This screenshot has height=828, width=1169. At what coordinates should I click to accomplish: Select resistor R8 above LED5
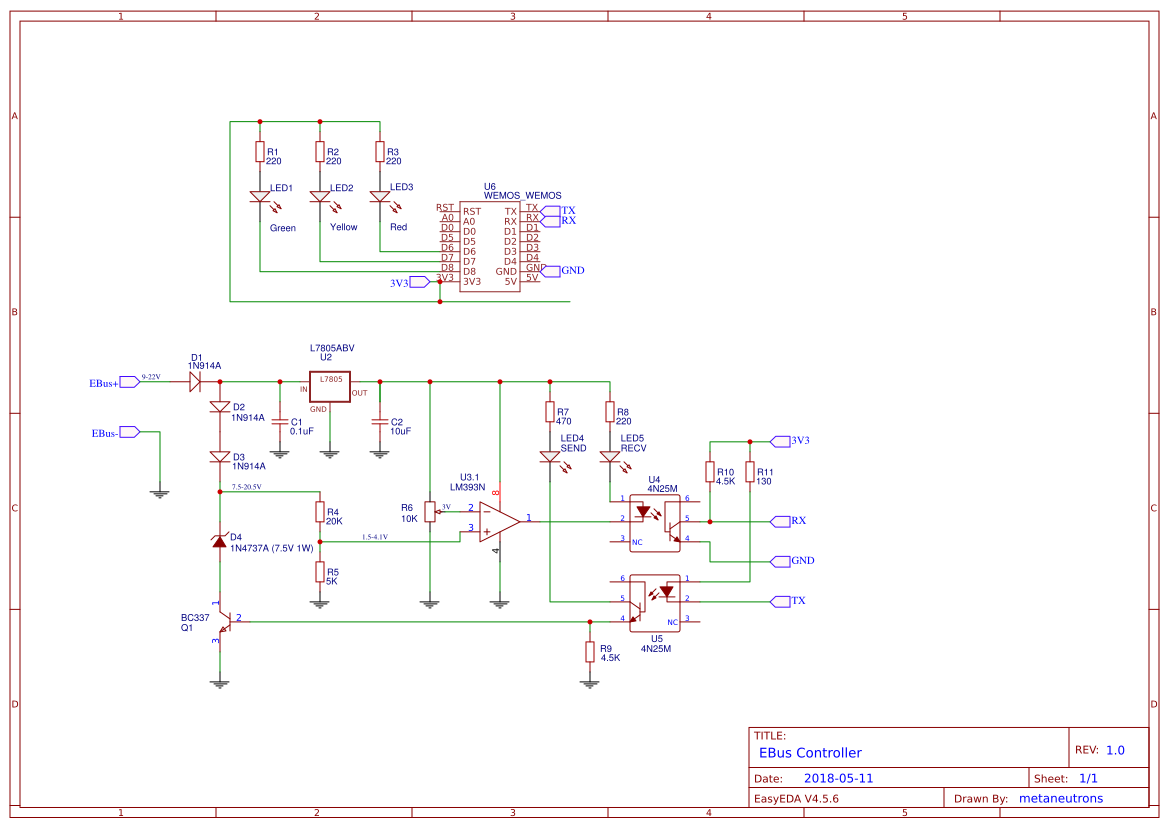point(610,412)
